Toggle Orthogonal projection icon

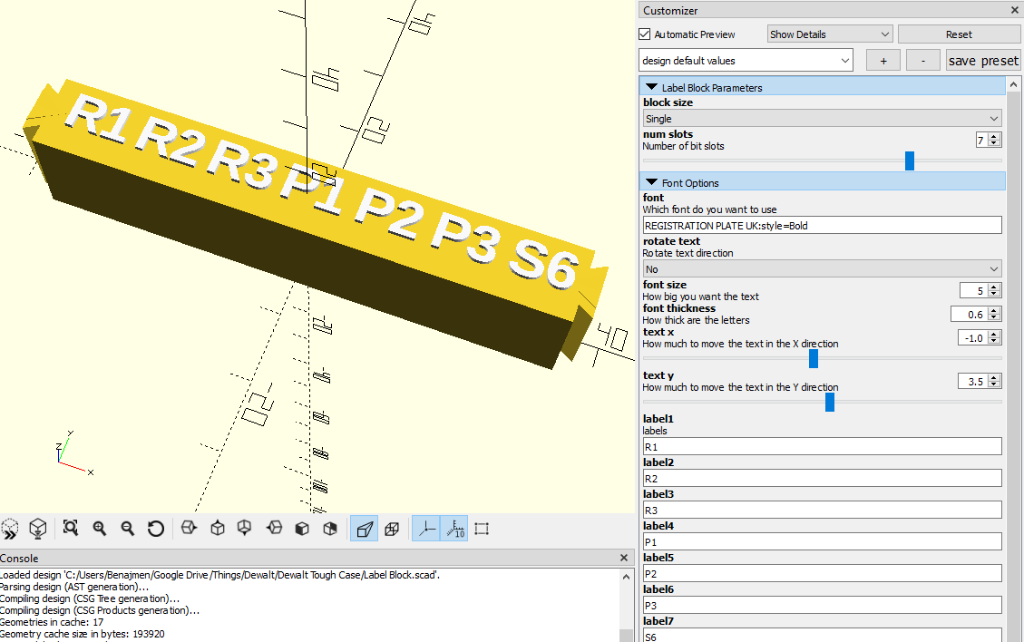[x=392, y=528]
